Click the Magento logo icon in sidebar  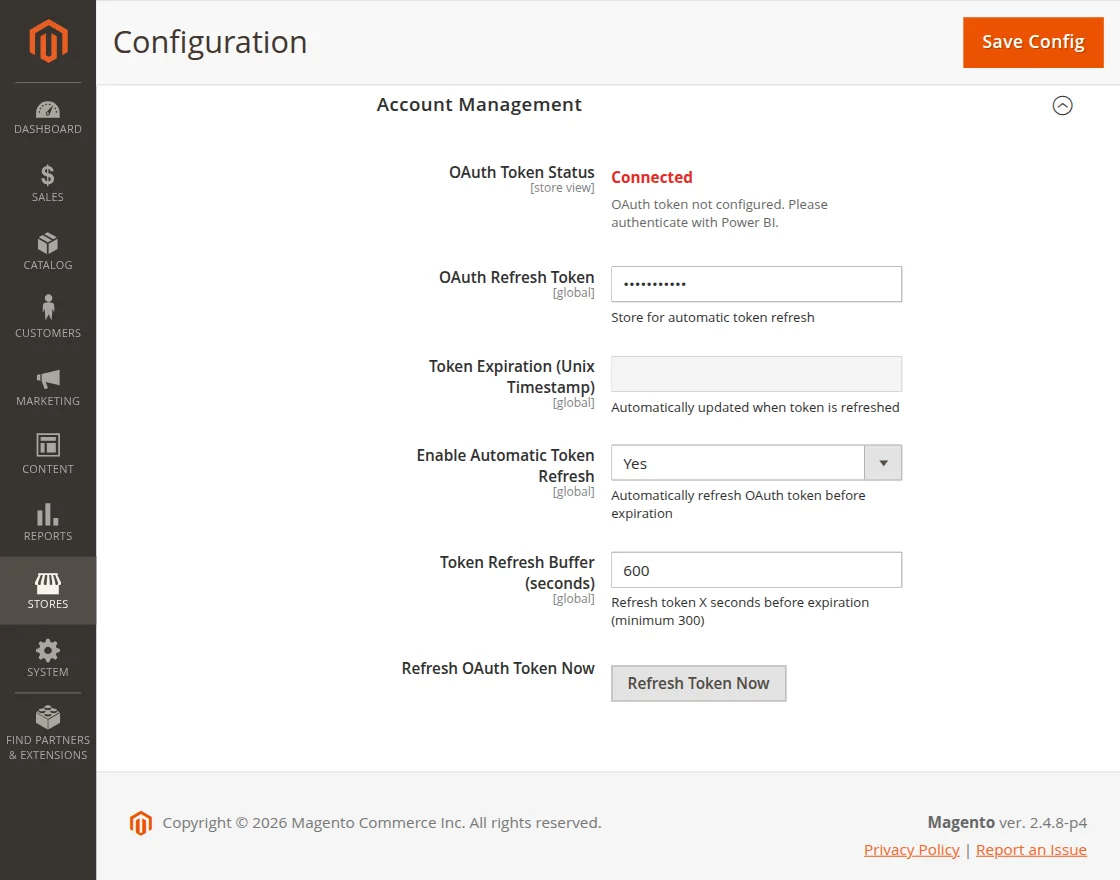(48, 41)
